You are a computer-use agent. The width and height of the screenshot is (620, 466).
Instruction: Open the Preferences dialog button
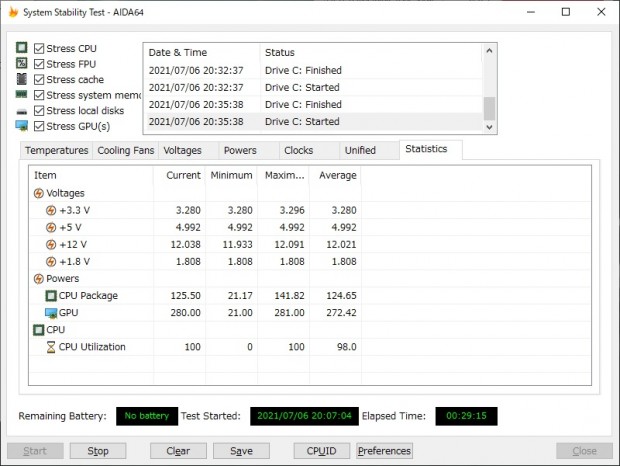384,451
